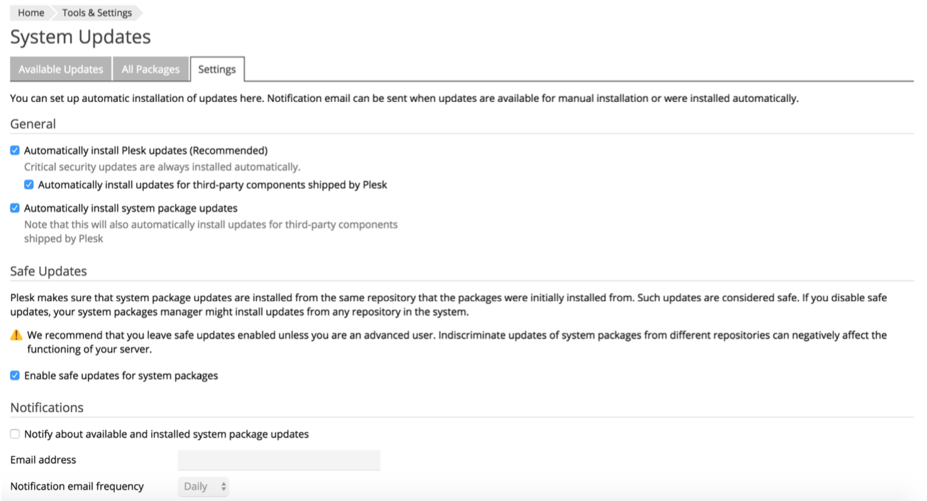The height and width of the screenshot is (501, 927).
Task: Click the System Updates page heading
Action: (x=80, y=37)
